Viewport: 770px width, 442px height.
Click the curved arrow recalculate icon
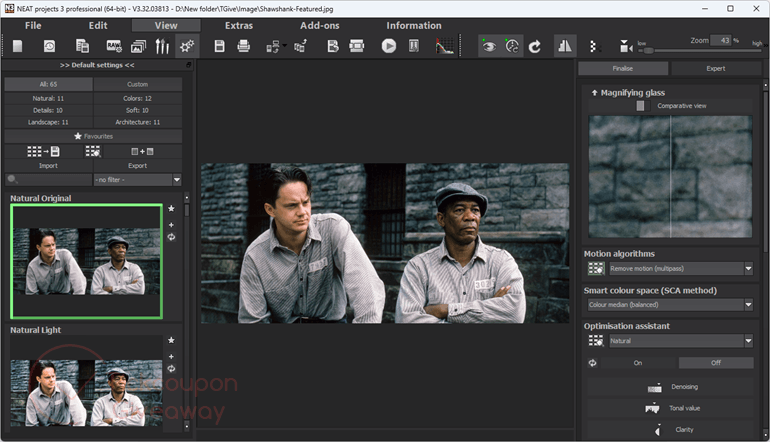click(x=535, y=46)
